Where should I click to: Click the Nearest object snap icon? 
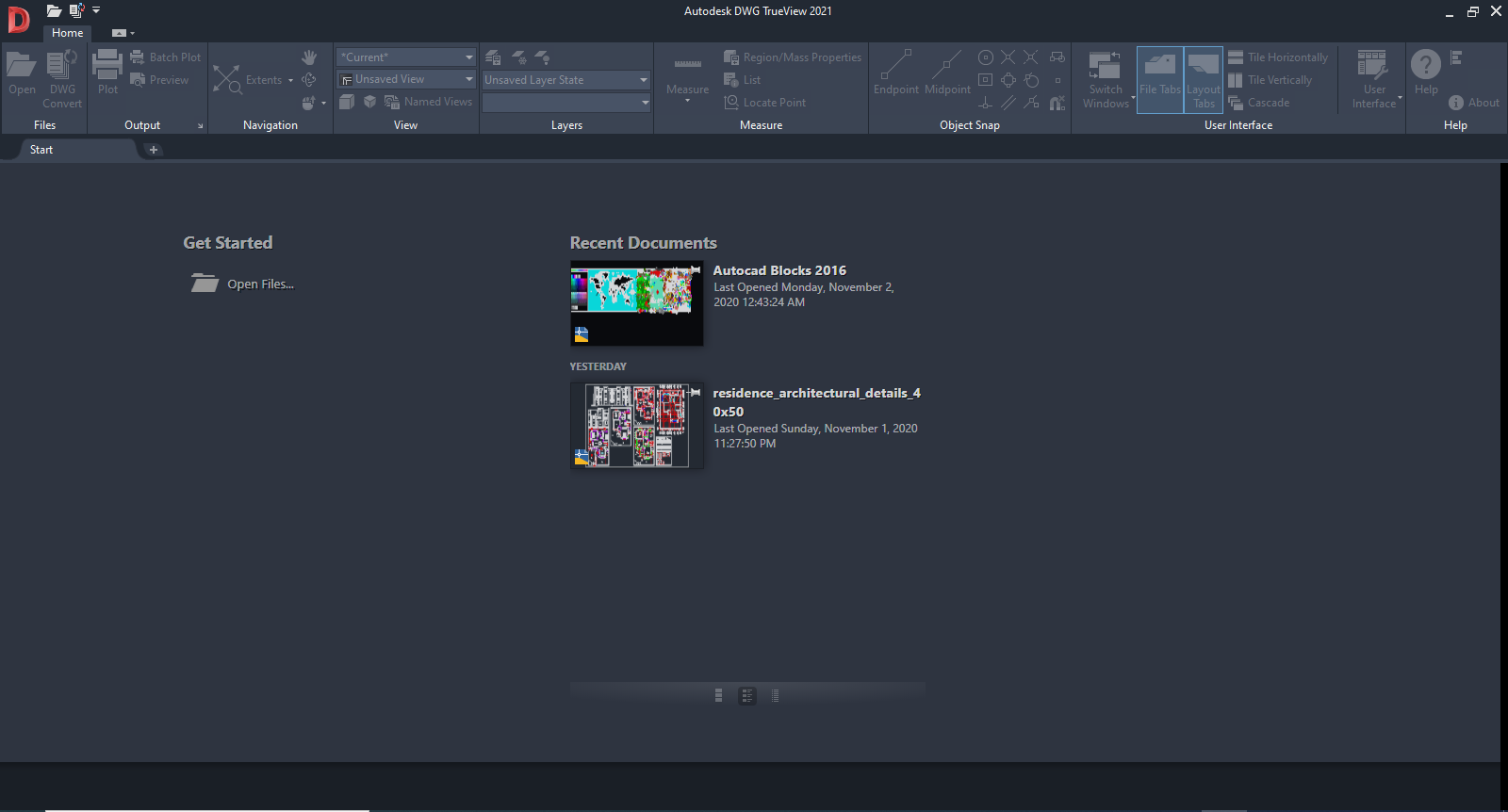tap(1032, 103)
